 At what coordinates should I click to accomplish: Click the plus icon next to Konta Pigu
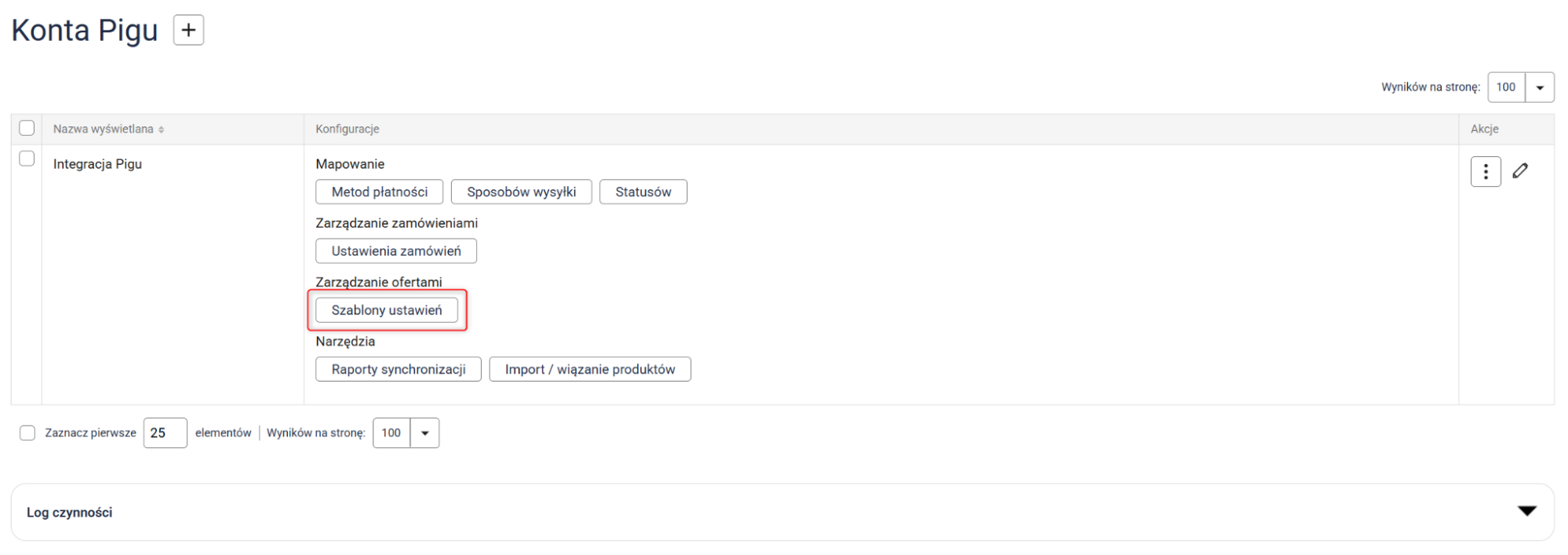click(188, 31)
